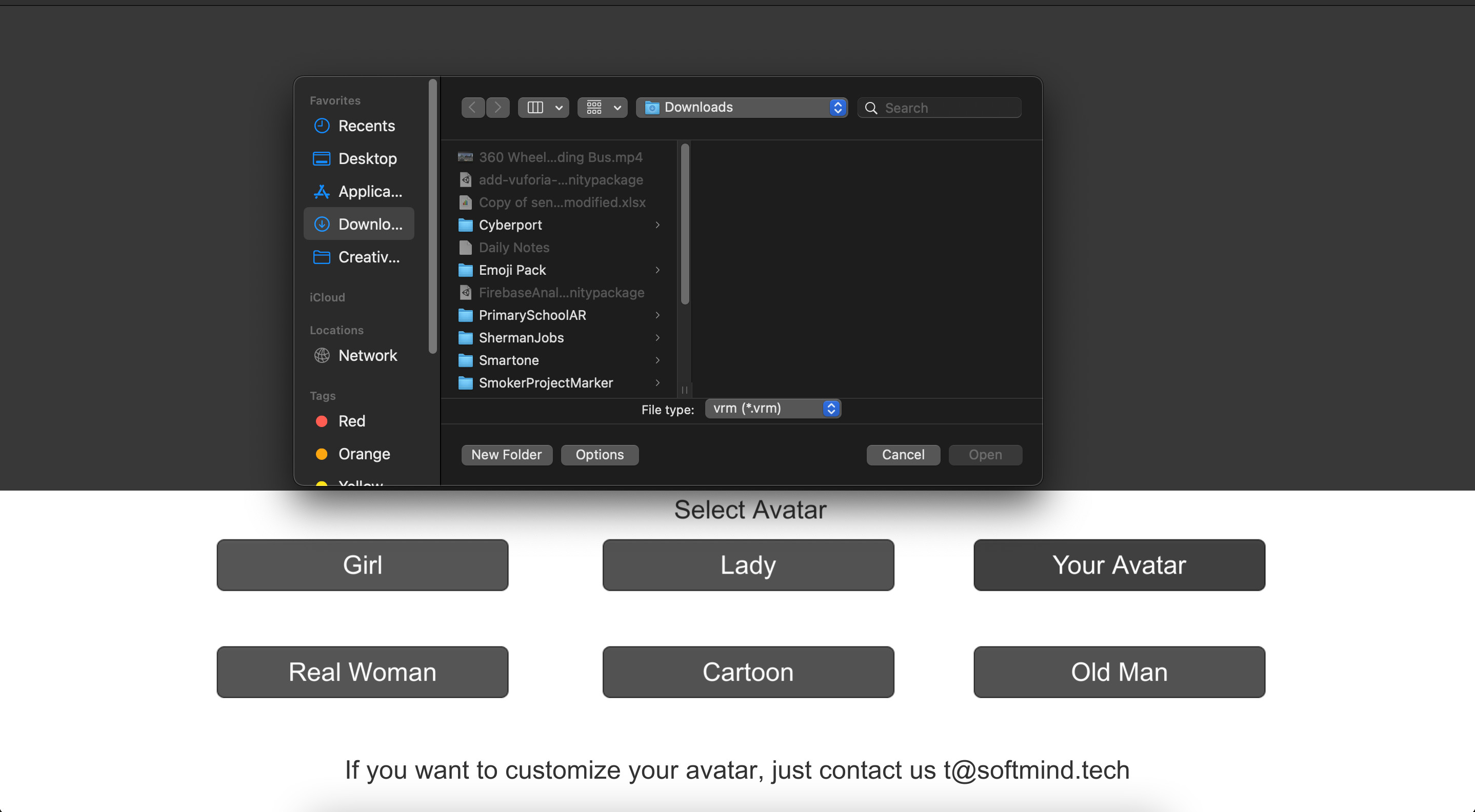The width and height of the screenshot is (1475, 812).
Task: Select the Cyberport folder row
Action: point(510,225)
